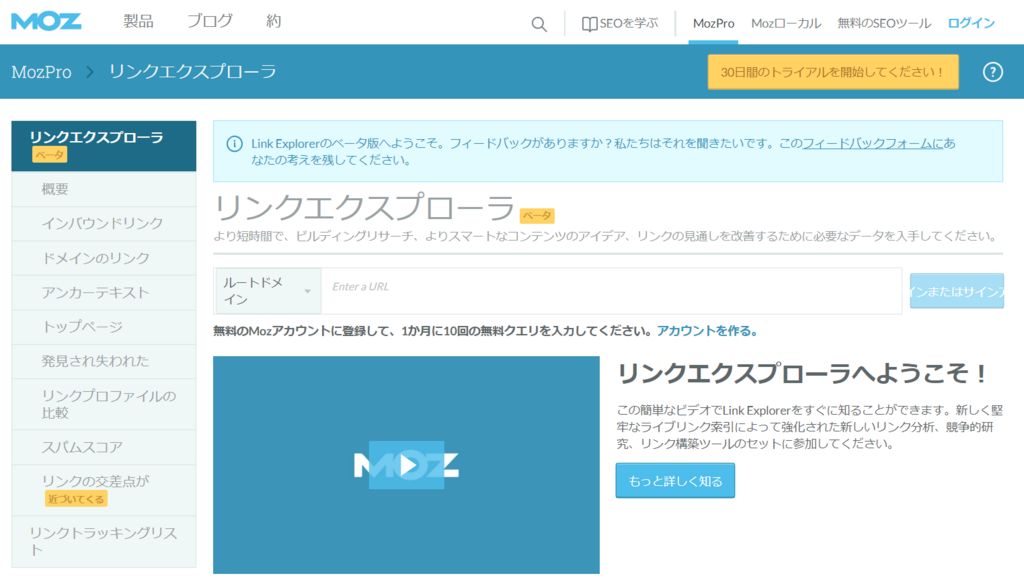Open 概要 in sidebar
This screenshot has width=1024, height=582.
104,189
